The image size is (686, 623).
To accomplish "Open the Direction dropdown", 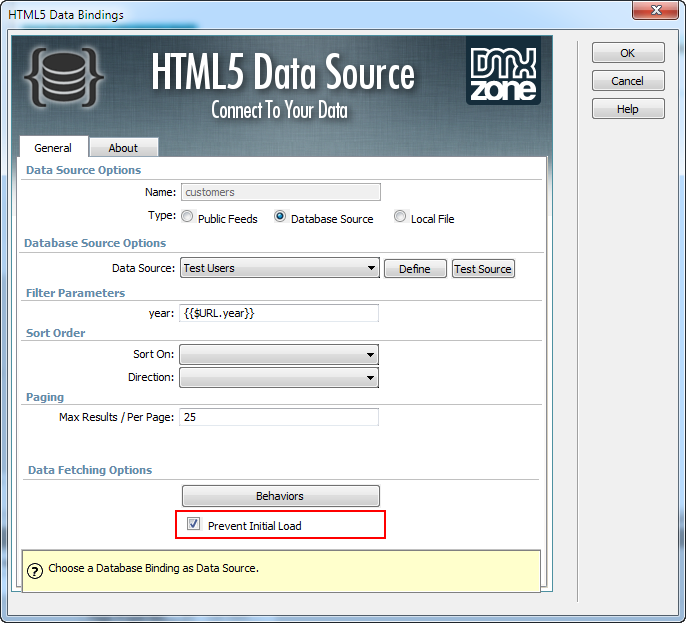I will click(x=279, y=378).
